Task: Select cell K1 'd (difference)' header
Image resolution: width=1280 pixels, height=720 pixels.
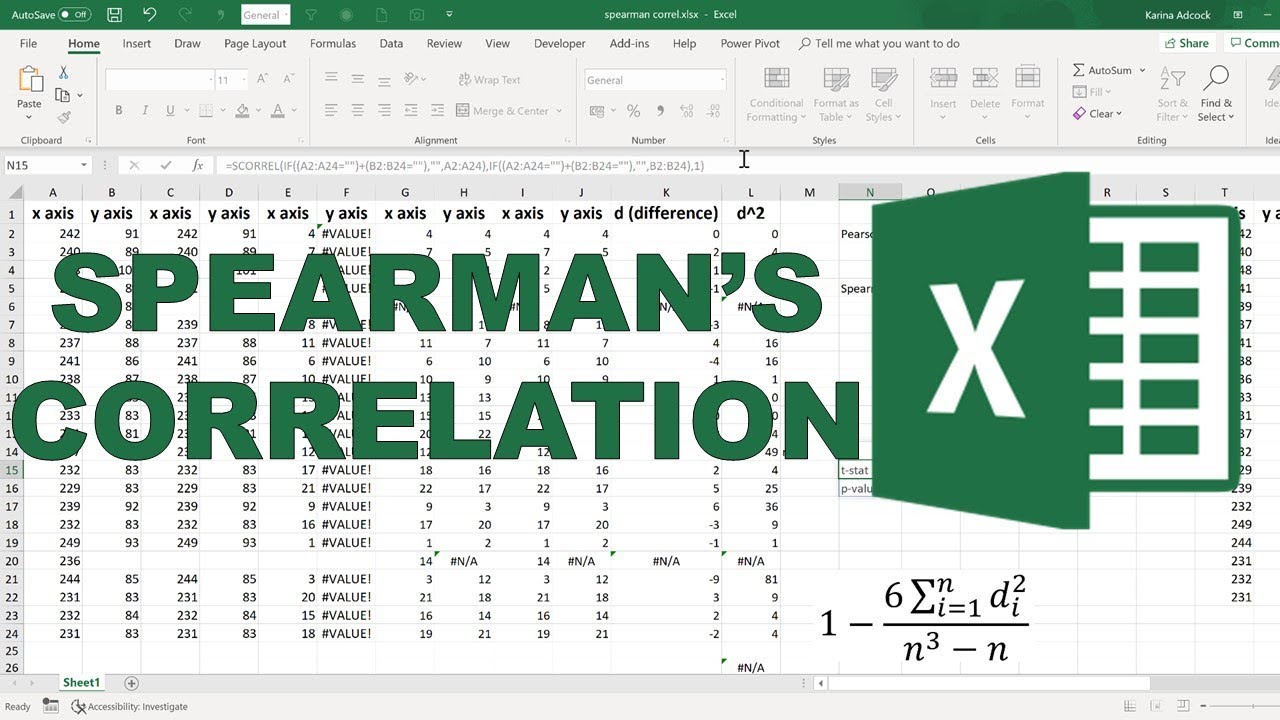Action: [x=666, y=213]
